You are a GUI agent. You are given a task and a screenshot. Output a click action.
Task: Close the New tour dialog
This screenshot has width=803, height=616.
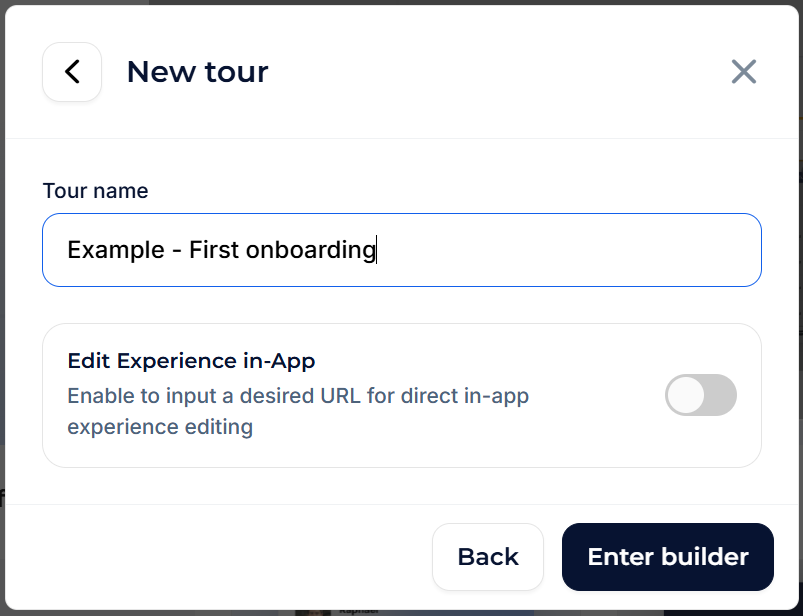coord(743,72)
